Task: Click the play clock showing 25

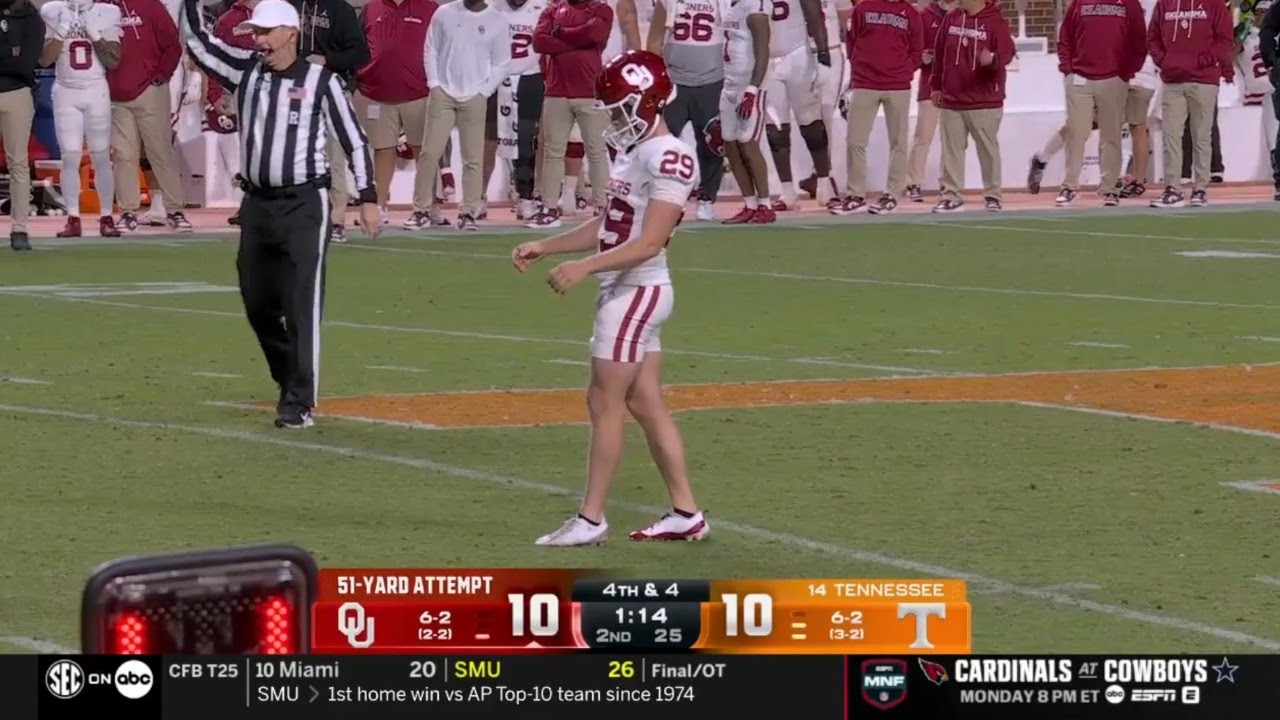Action: (668, 636)
